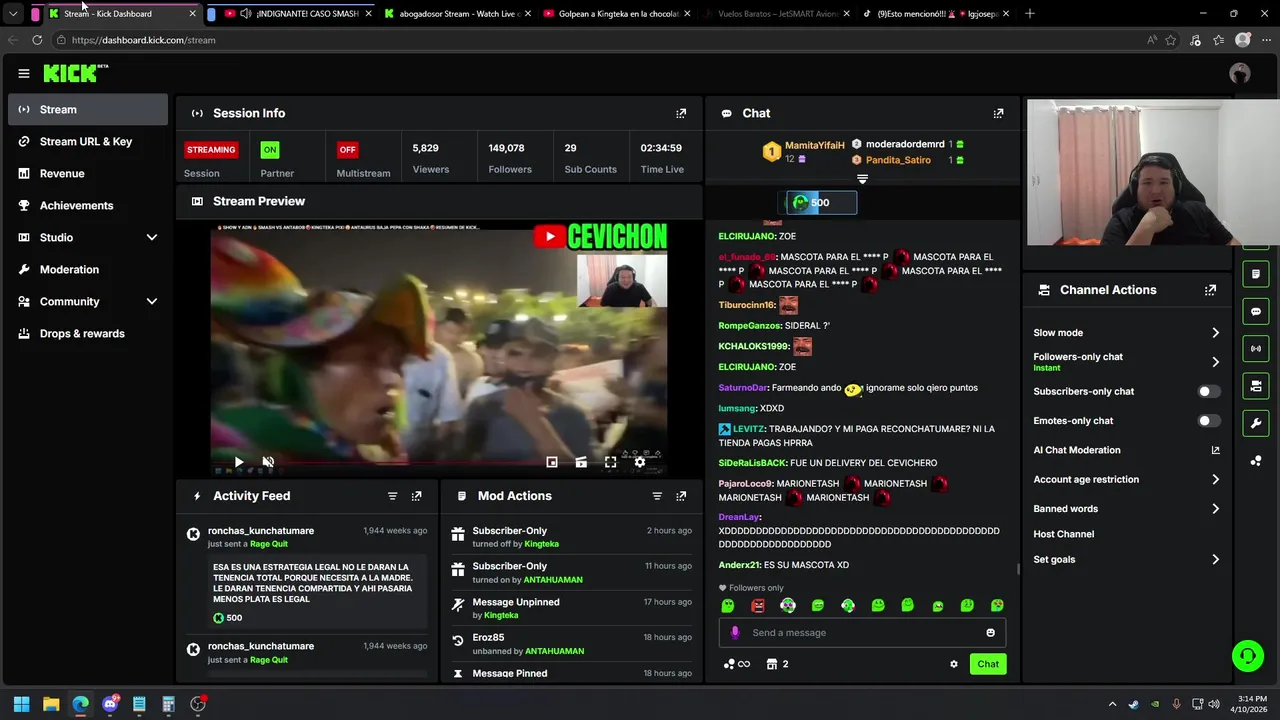
Task: Open stream preview settings gear
Action: click(x=640, y=462)
